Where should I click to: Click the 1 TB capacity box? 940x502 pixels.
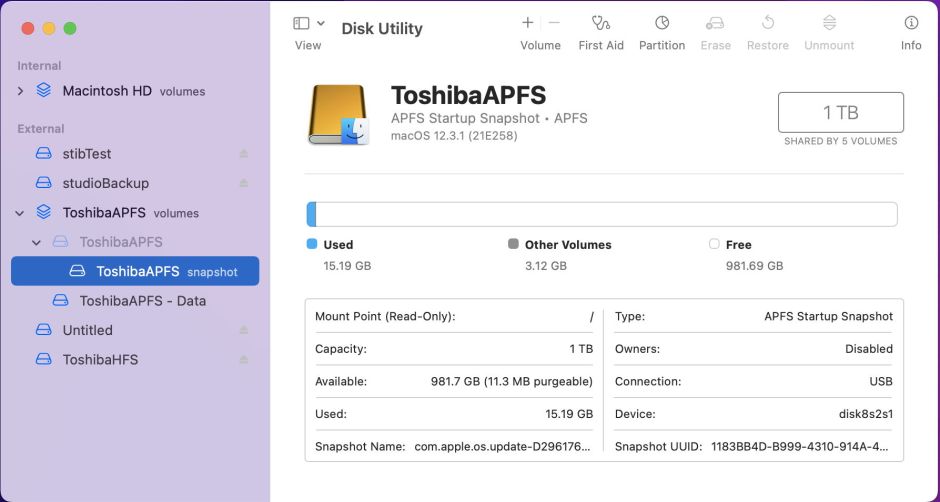pos(840,112)
